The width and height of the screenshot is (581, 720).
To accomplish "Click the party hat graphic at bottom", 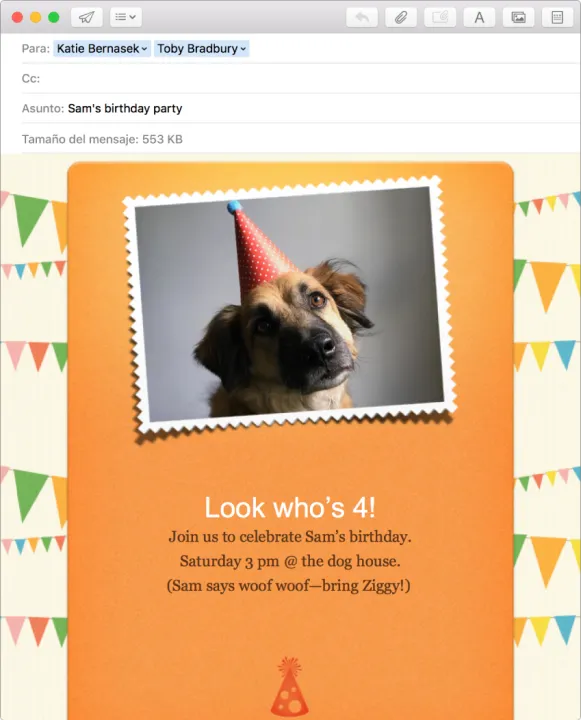I will [x=289, y=686].
